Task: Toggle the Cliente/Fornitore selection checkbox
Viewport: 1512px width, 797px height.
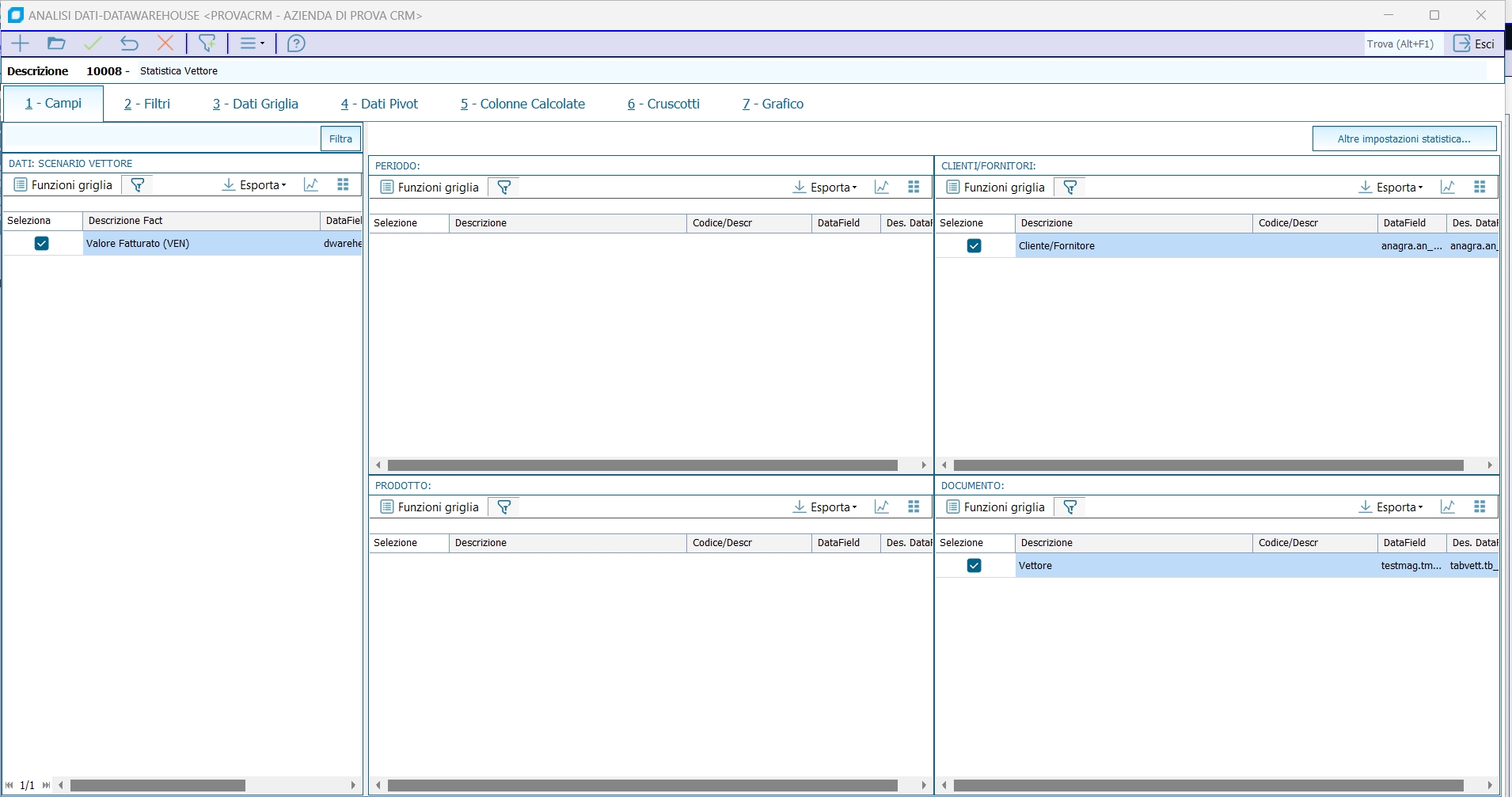Action: [x=974, y=246]
